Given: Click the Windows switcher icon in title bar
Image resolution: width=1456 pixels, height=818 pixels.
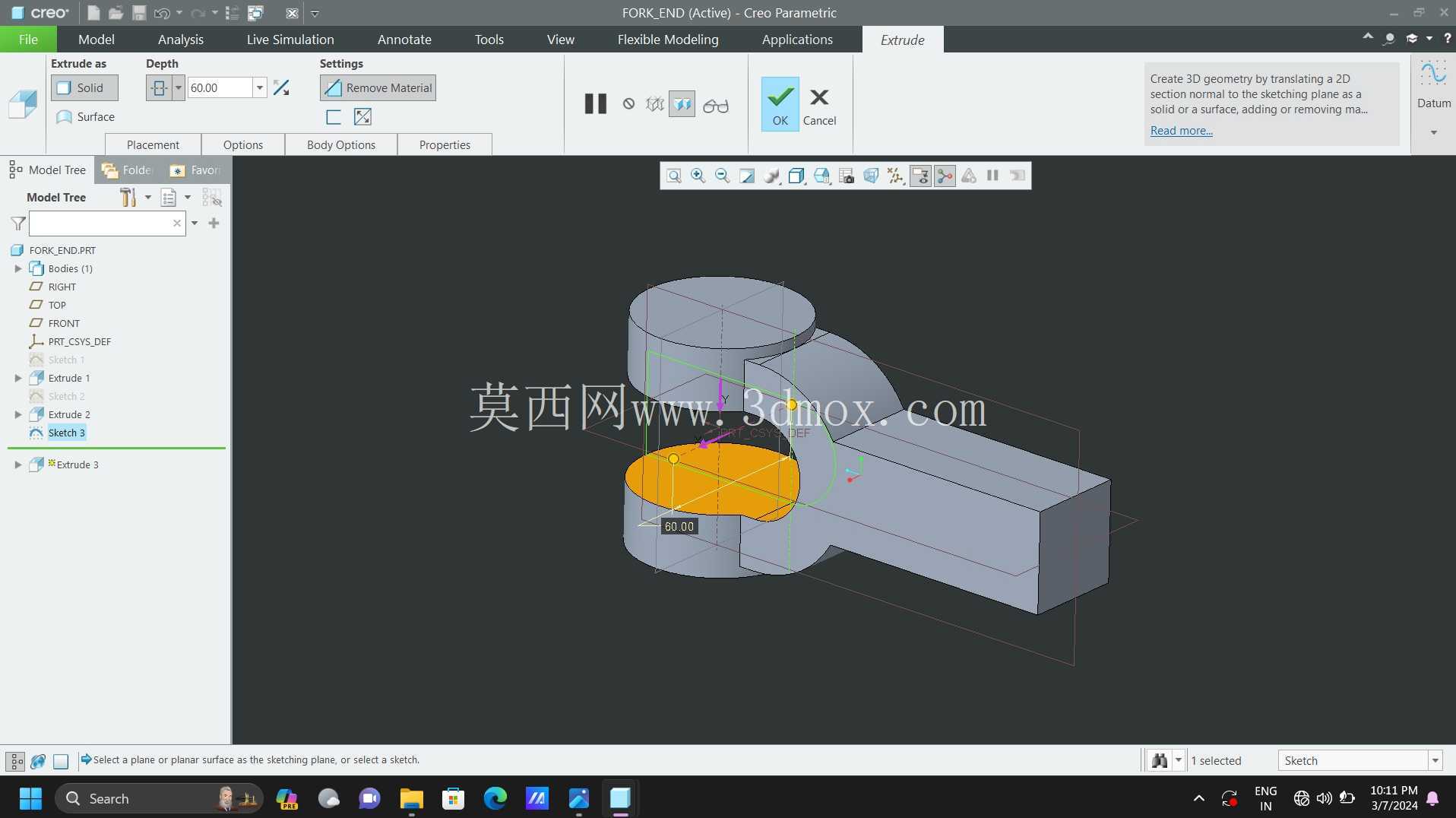Looking at the screenshot, I should 256,13.
